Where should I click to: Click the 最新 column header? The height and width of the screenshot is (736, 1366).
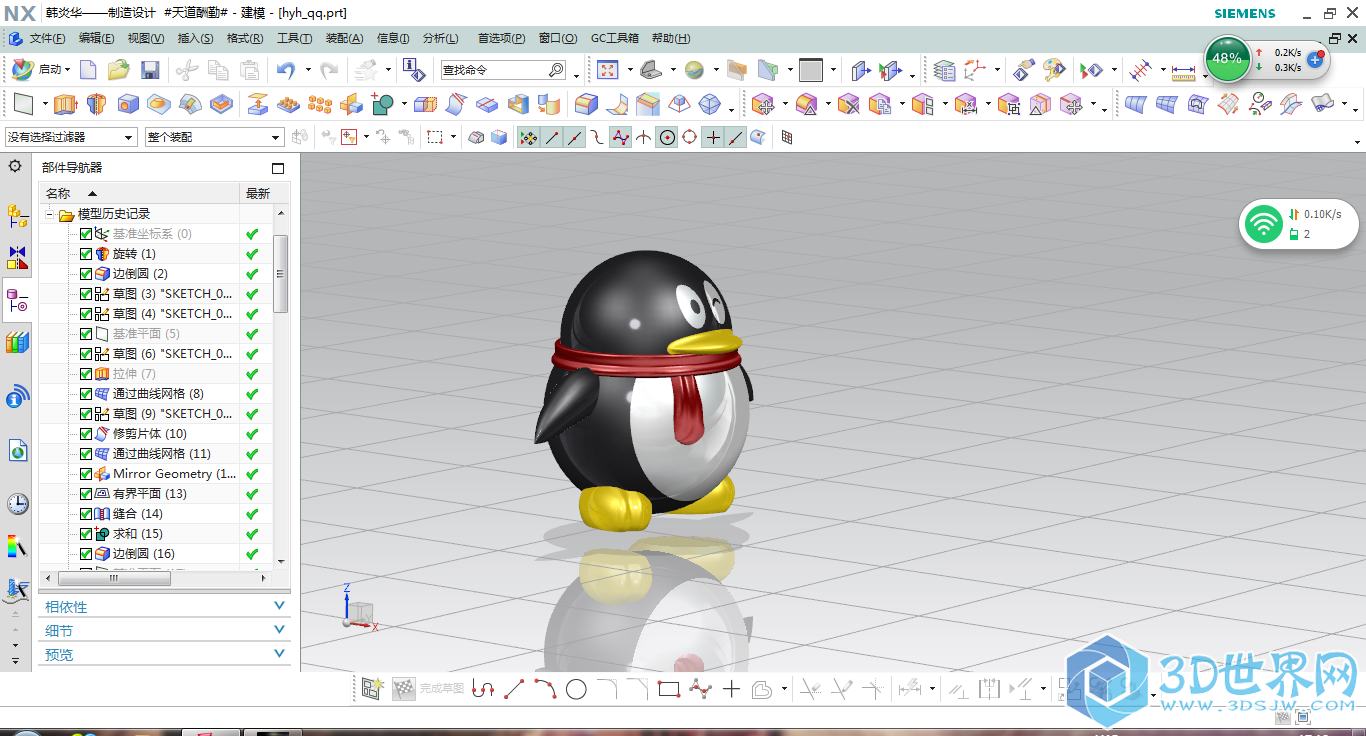click(x=258, y=194)
